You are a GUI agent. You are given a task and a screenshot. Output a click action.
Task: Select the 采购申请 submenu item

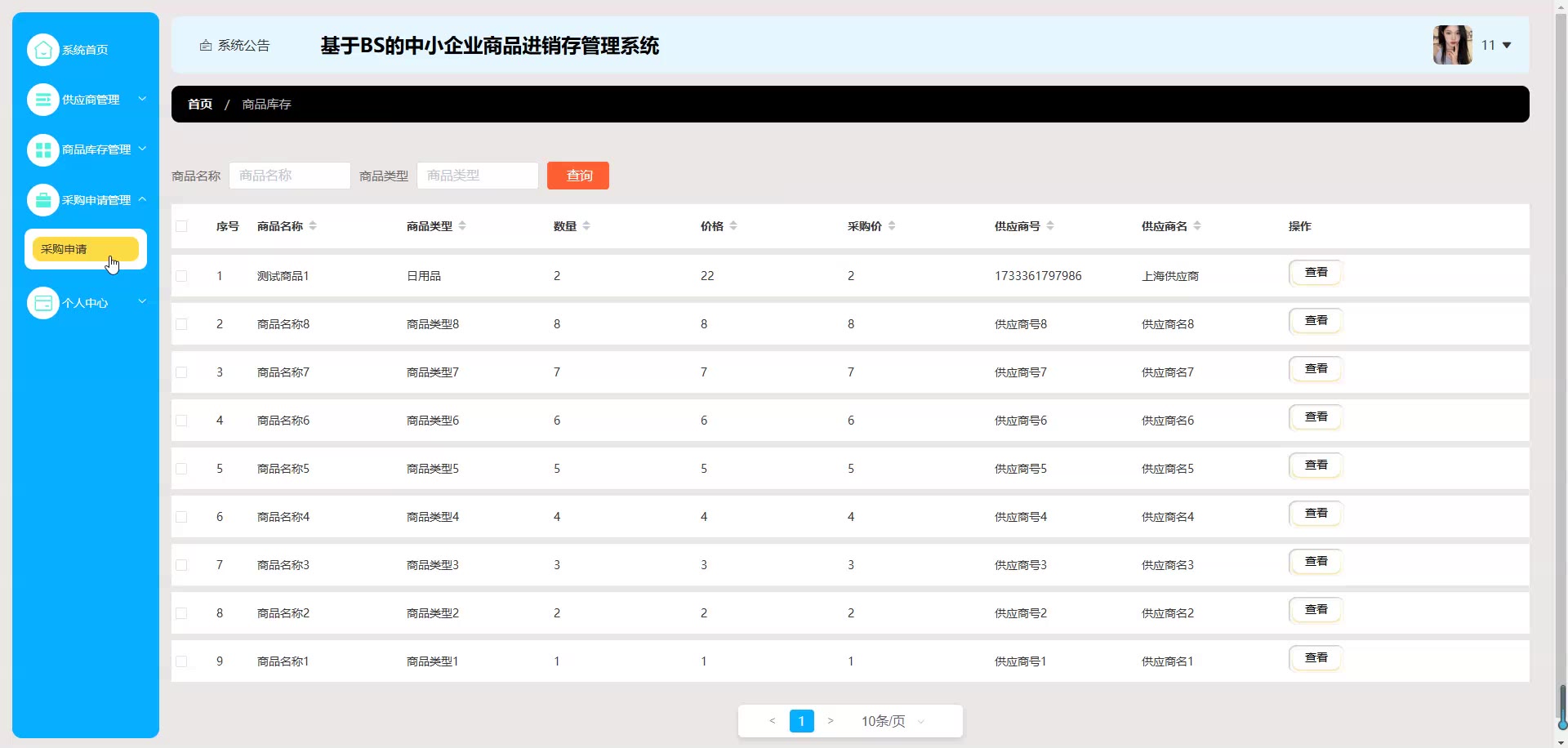85,249
